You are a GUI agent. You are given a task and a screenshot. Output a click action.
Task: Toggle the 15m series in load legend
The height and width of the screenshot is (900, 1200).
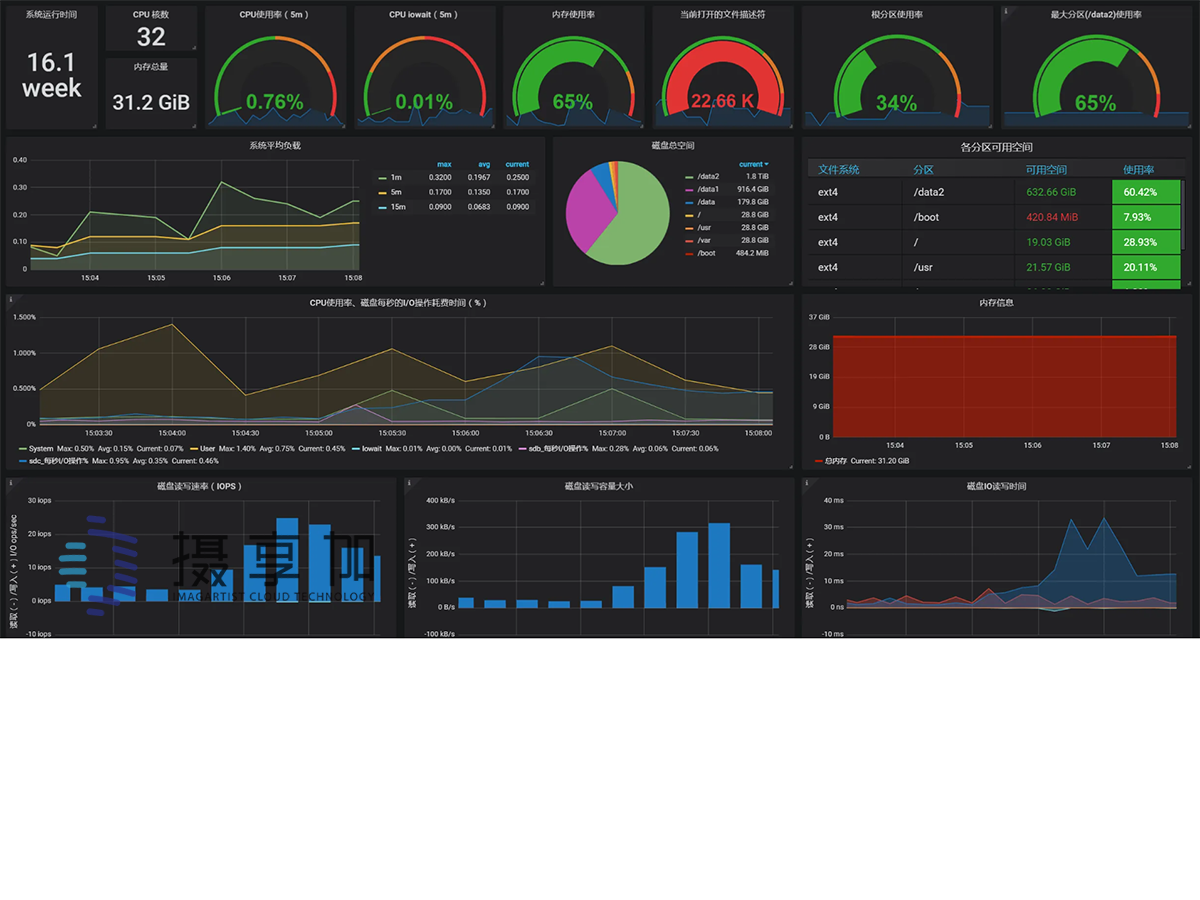tap(396, 207)
